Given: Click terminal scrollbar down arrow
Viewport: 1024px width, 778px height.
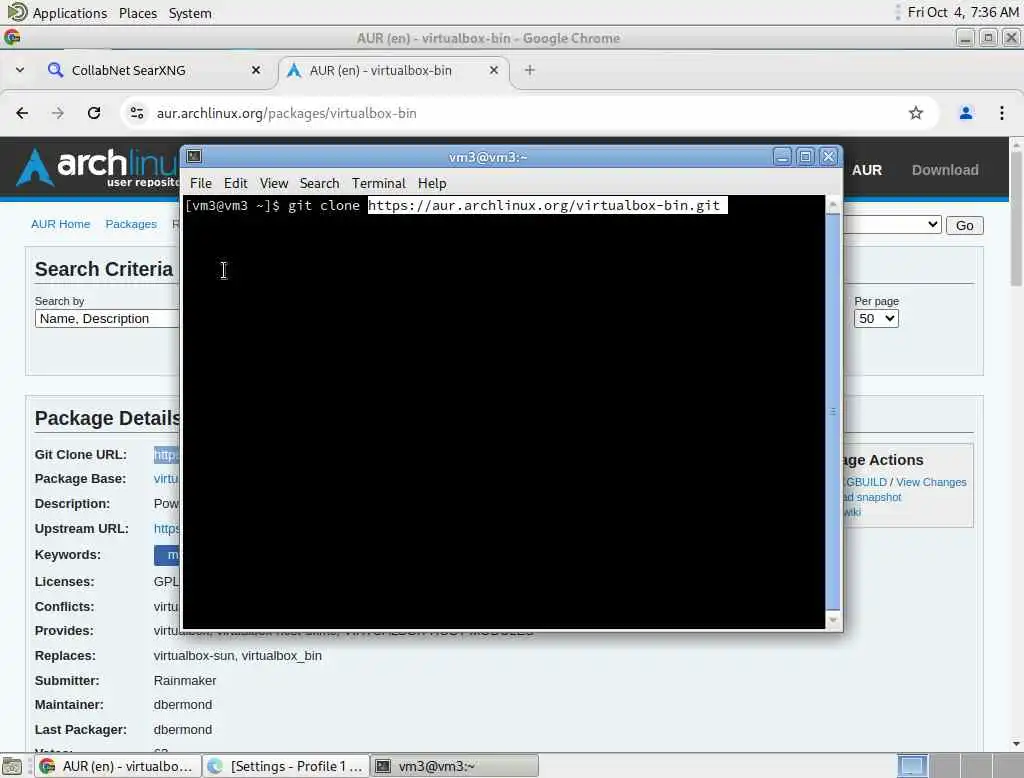Looking at the screenshot, I should coord(833,620).
